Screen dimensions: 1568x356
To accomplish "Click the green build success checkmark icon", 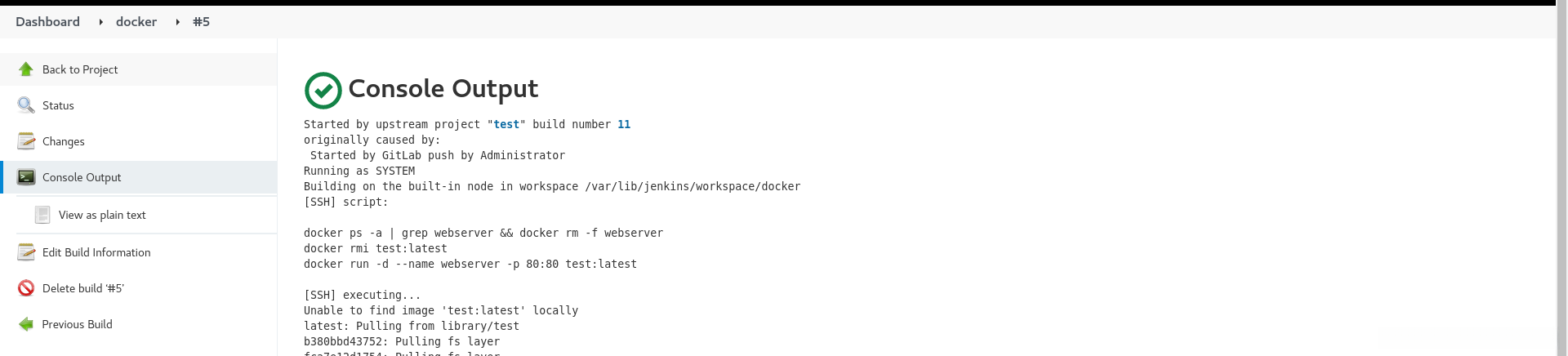I will (323, 90).
